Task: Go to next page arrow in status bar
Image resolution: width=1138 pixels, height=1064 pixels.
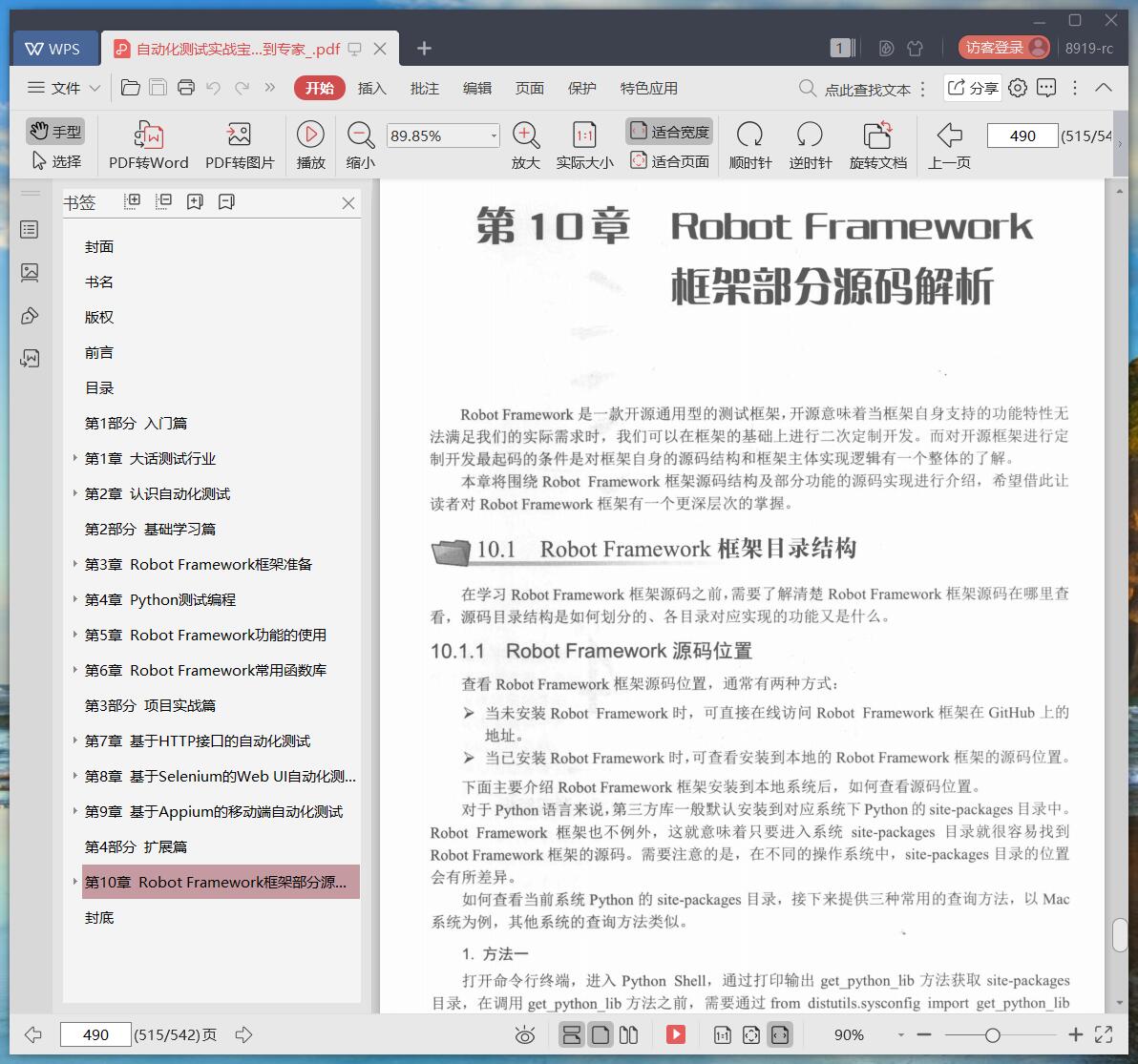Action: pyautogui.click(x=243, y=1035)
